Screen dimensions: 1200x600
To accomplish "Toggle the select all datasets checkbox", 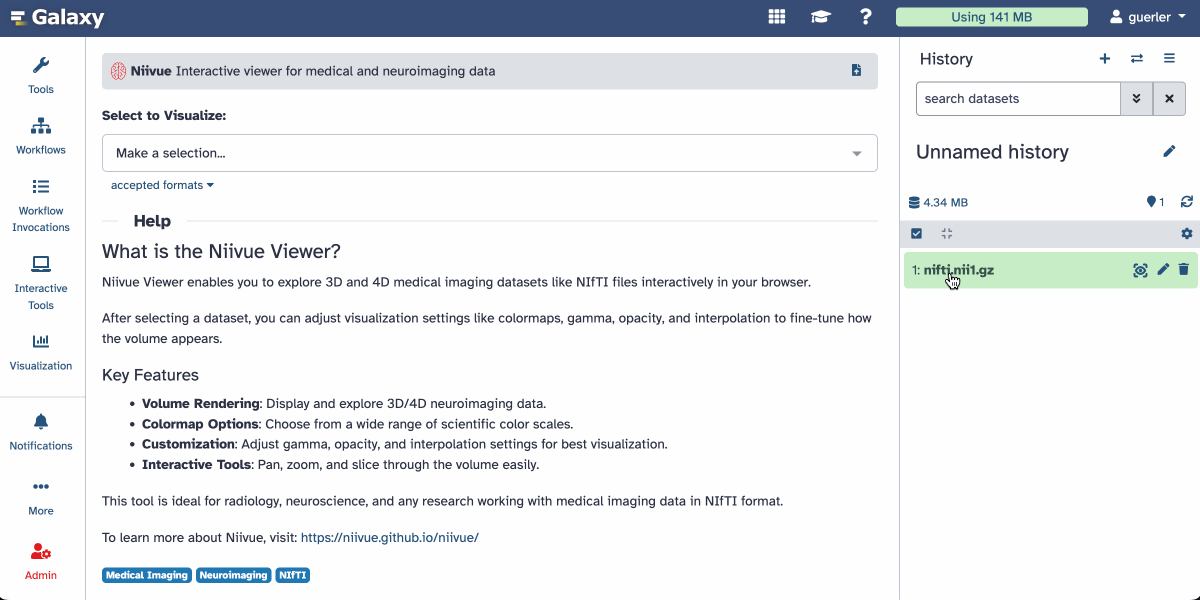I will [x=917, y=234].
